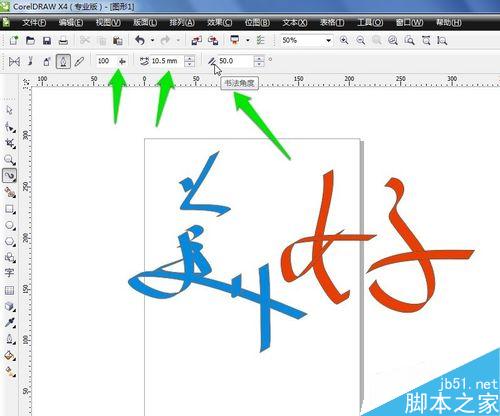Increase the 10.5 mm width with up arrow

click(x=189, y=58)
